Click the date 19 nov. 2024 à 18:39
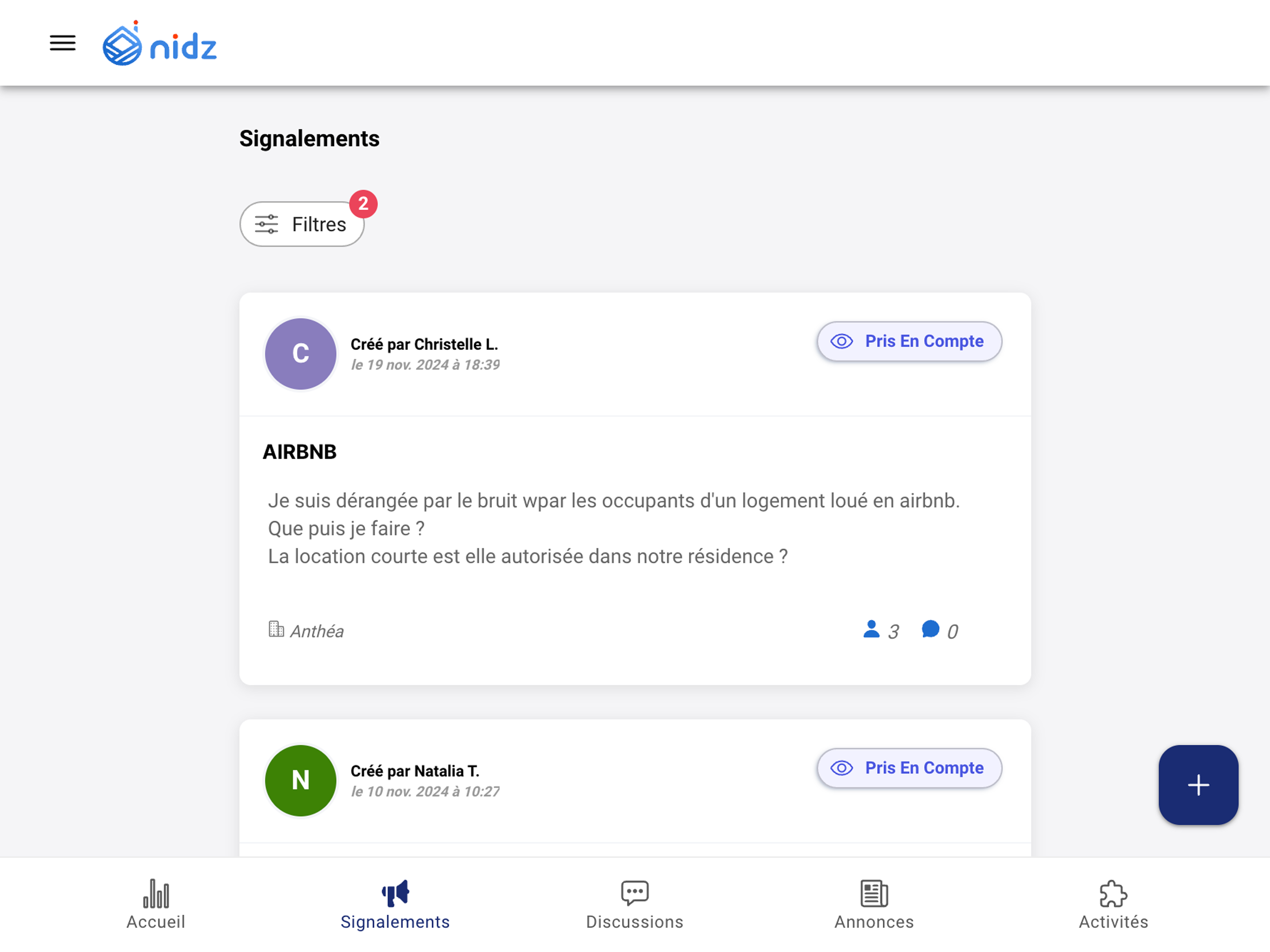1270x952 pixels. [x=425, y=365]
